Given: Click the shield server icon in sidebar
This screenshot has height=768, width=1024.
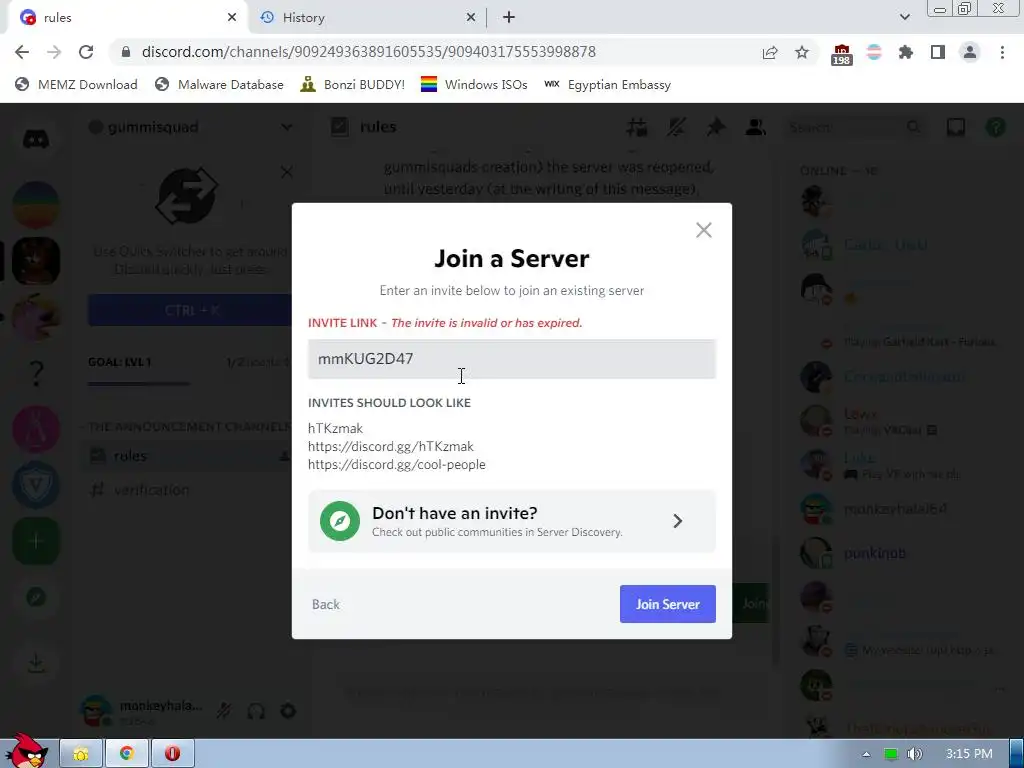Looking at the screenshot, I should pos(36,485).
